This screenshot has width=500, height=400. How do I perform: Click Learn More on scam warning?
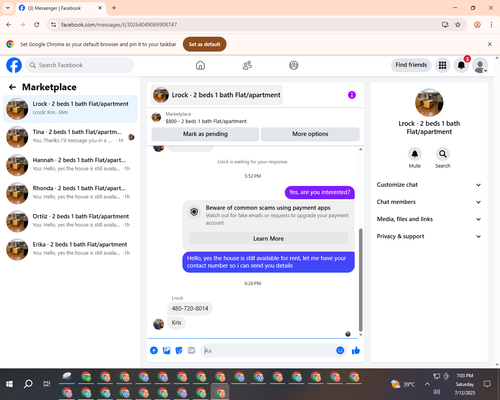[268, 239]
